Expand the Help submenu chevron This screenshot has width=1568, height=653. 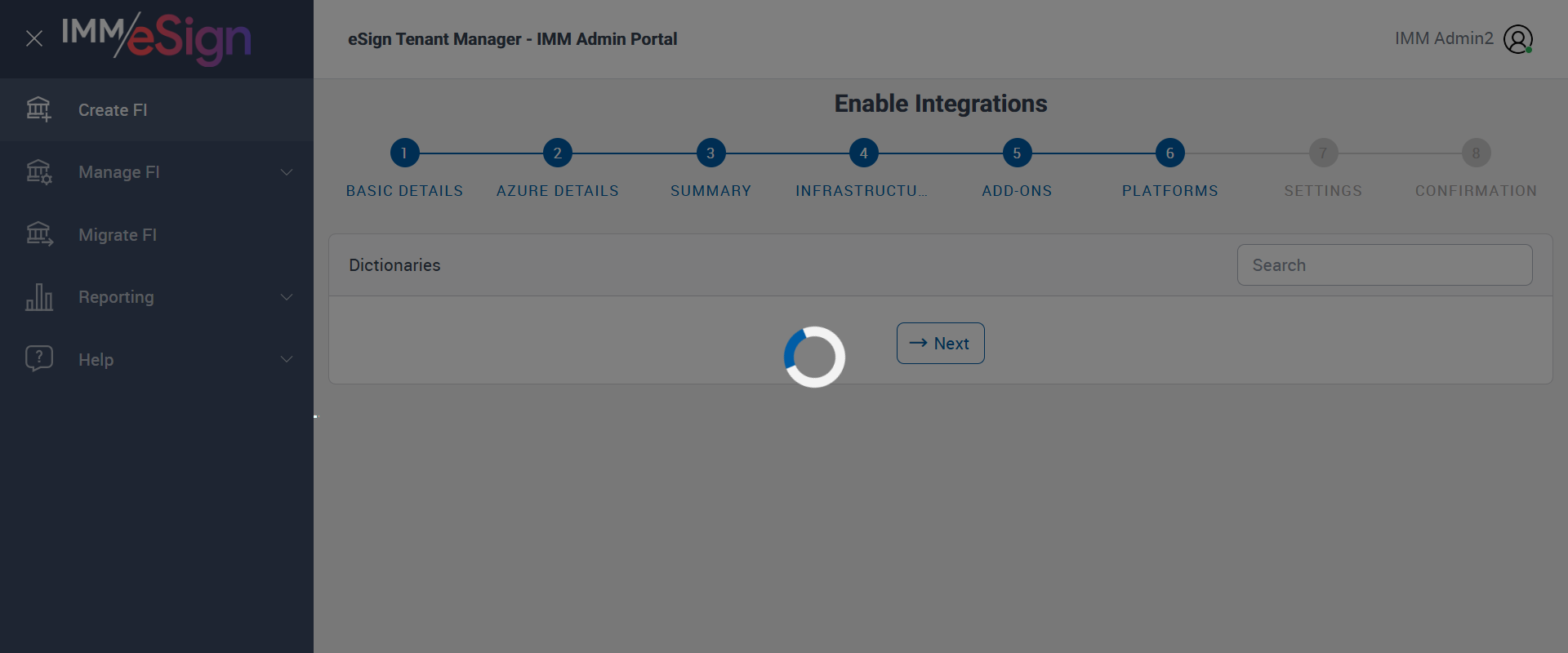point(287,359)
